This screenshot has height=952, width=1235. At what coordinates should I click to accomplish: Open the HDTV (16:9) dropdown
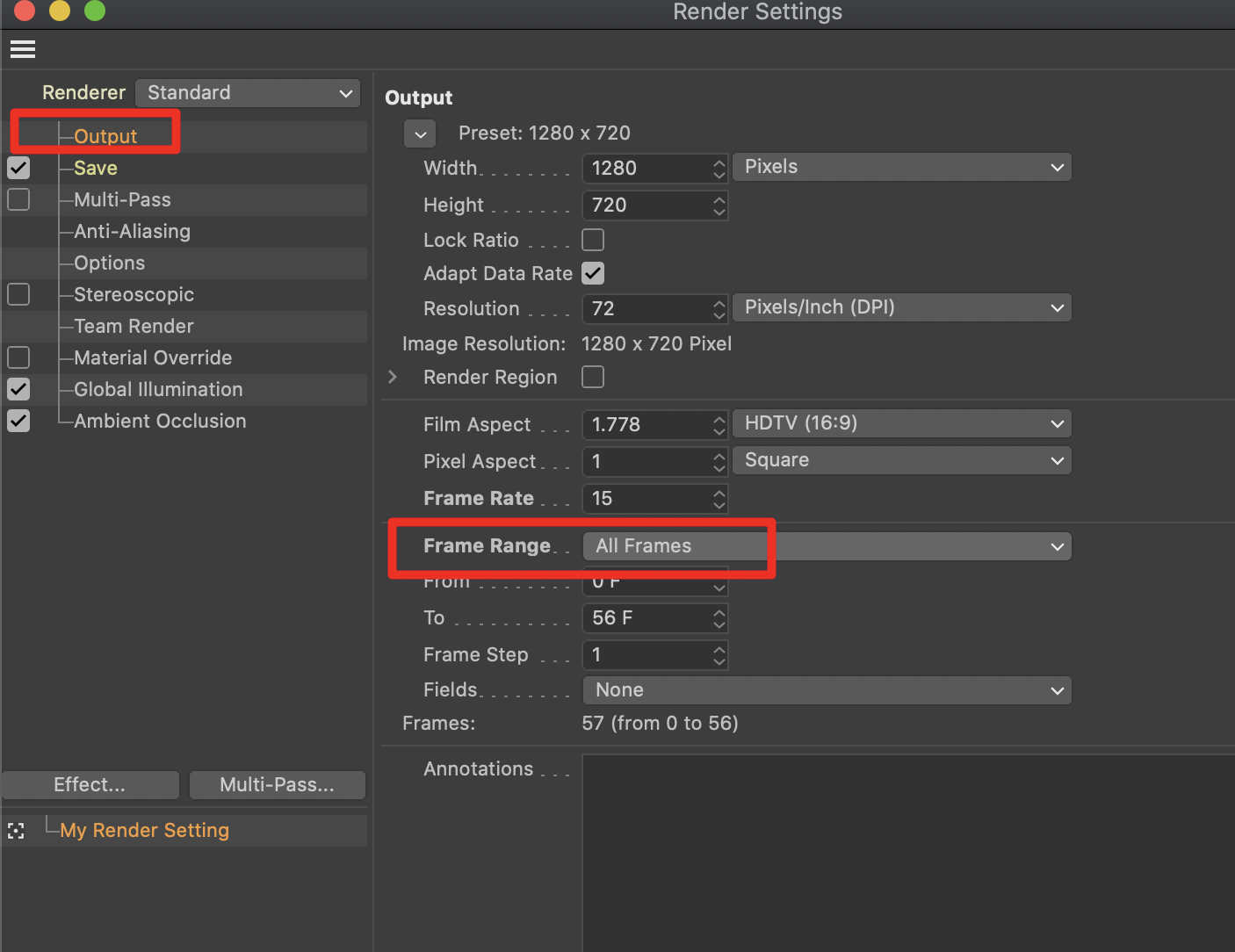coord(902,423)
